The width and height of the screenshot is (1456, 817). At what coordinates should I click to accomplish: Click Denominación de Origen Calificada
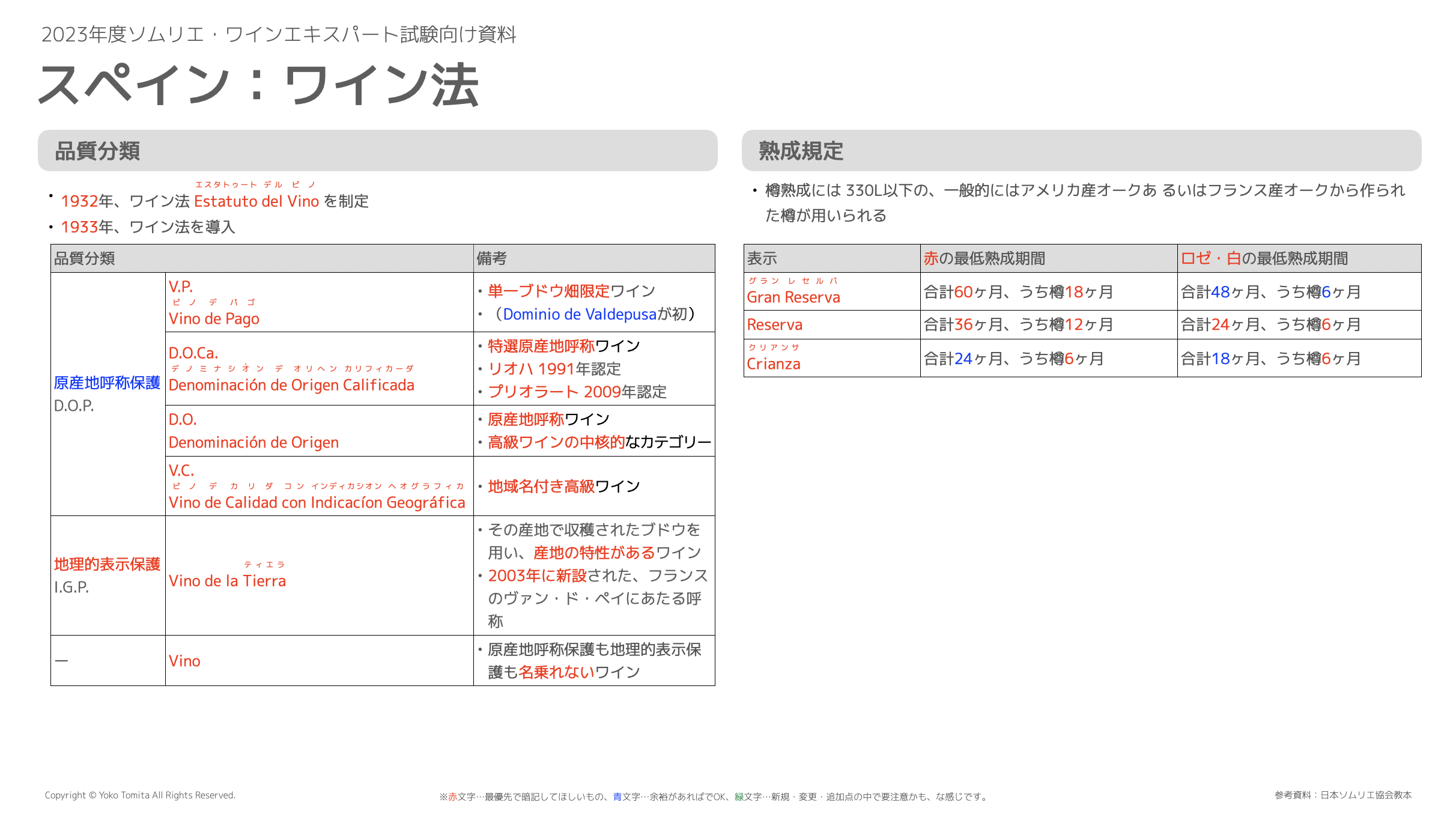click(x=291, y=385)
